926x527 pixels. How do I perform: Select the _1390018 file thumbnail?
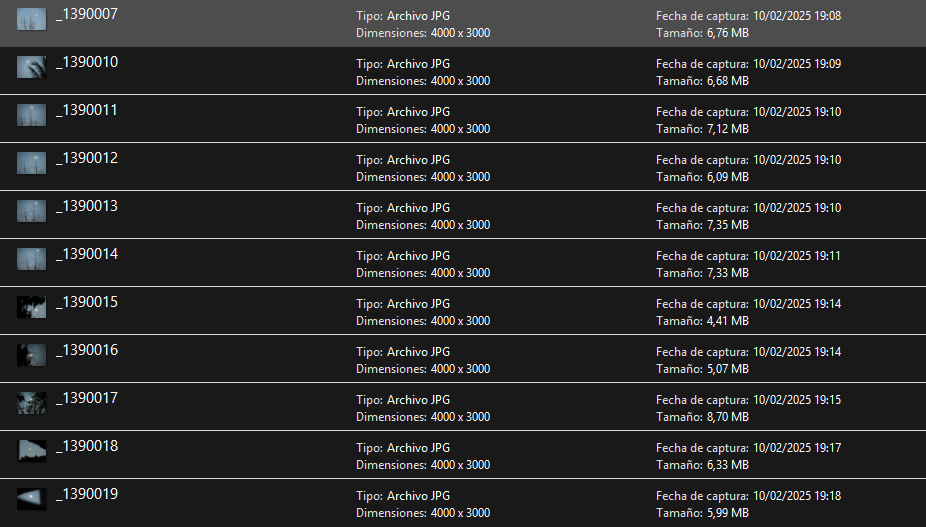click(31, 451)
